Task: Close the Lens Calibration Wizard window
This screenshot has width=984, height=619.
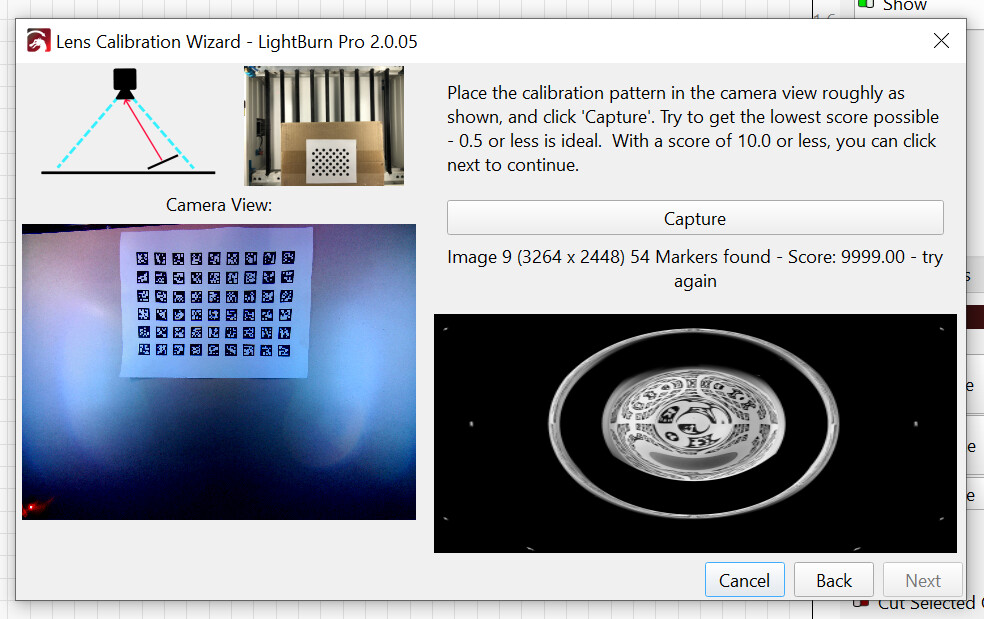Action: pos(941,41)
